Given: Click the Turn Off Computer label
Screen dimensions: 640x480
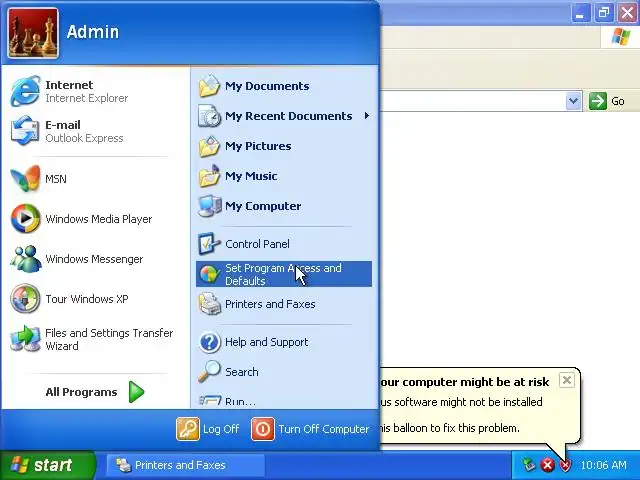Looking at the screenshot, I should pos(324,429).
